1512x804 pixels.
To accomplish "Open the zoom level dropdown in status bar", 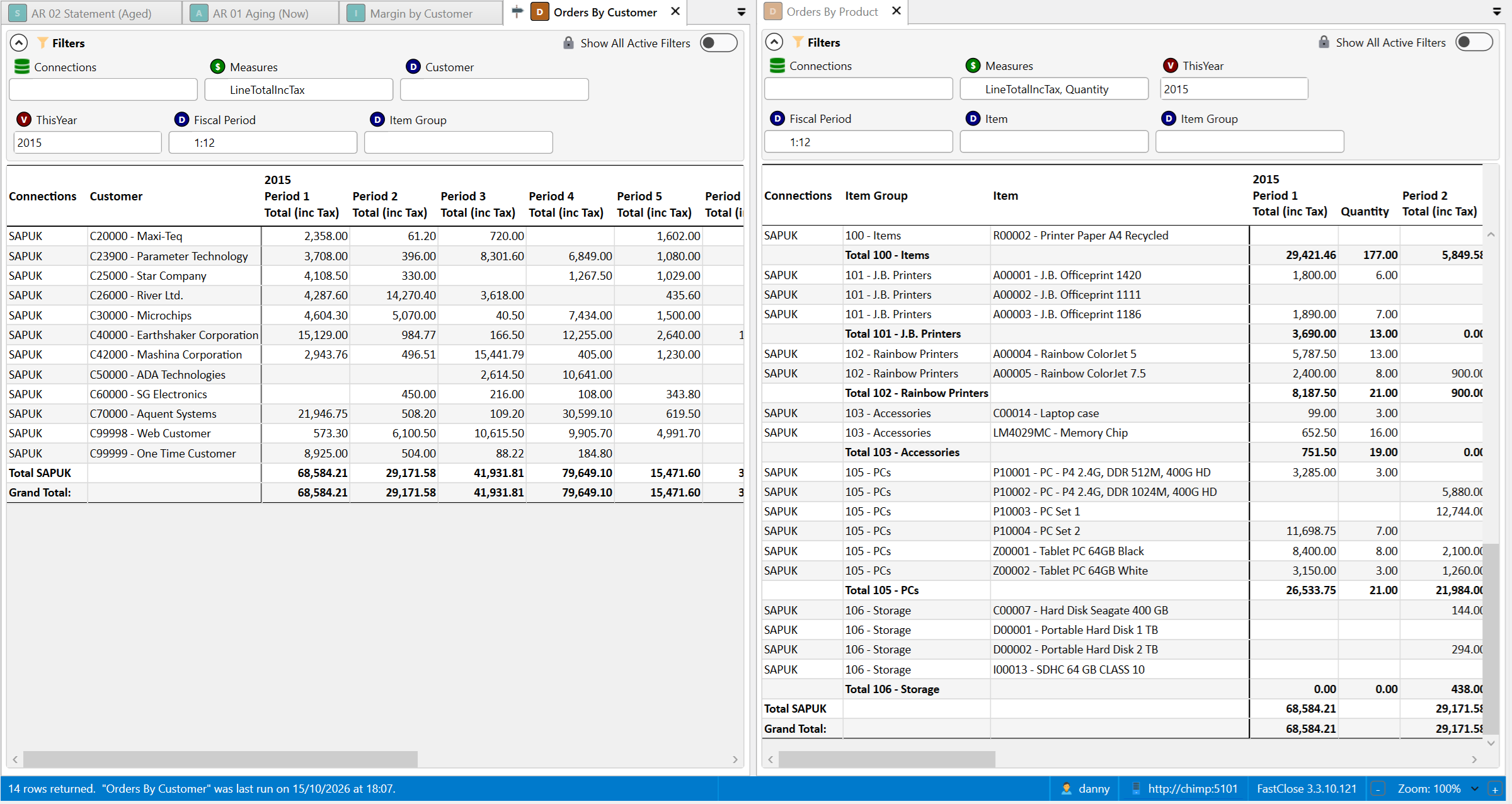I will coord(1475,788).
